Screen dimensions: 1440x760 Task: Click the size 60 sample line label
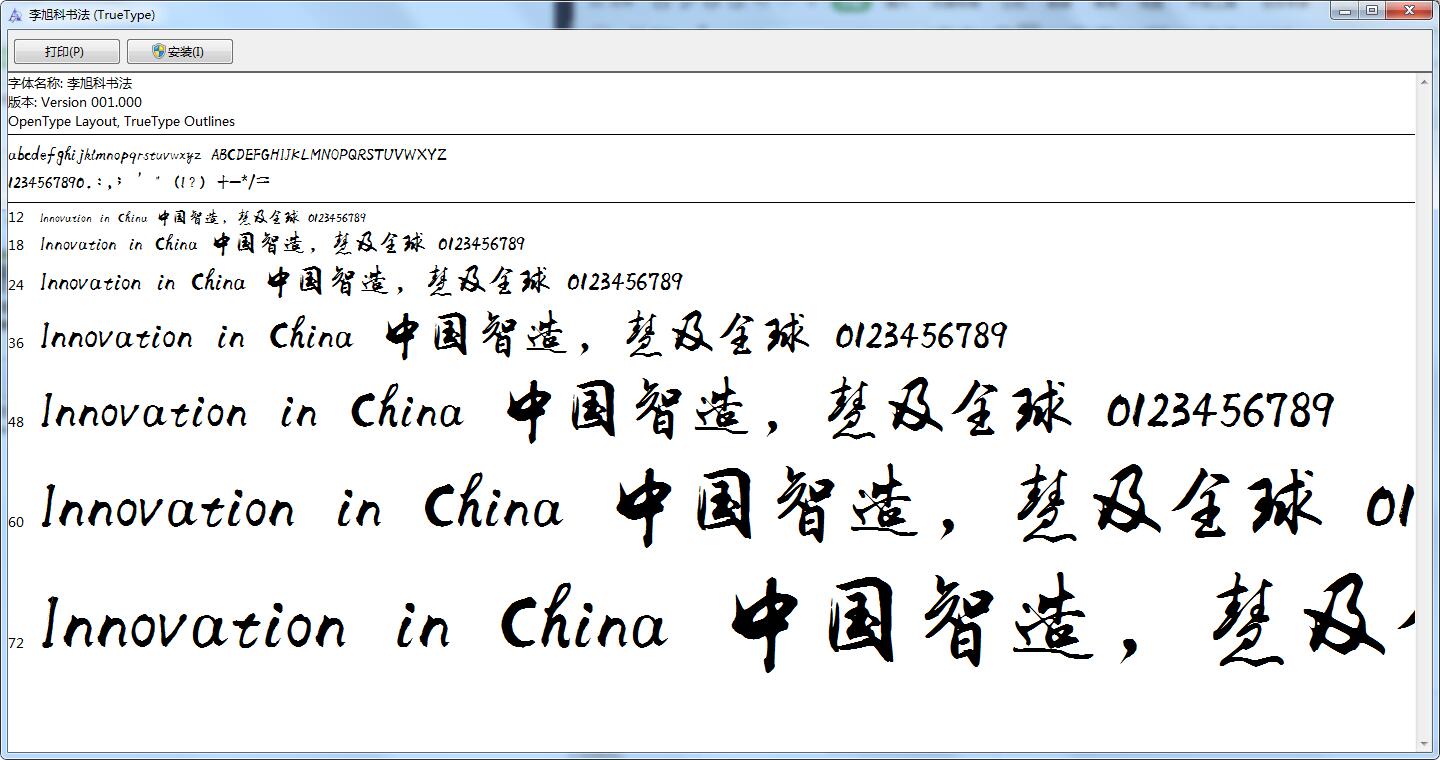[16, 522]
